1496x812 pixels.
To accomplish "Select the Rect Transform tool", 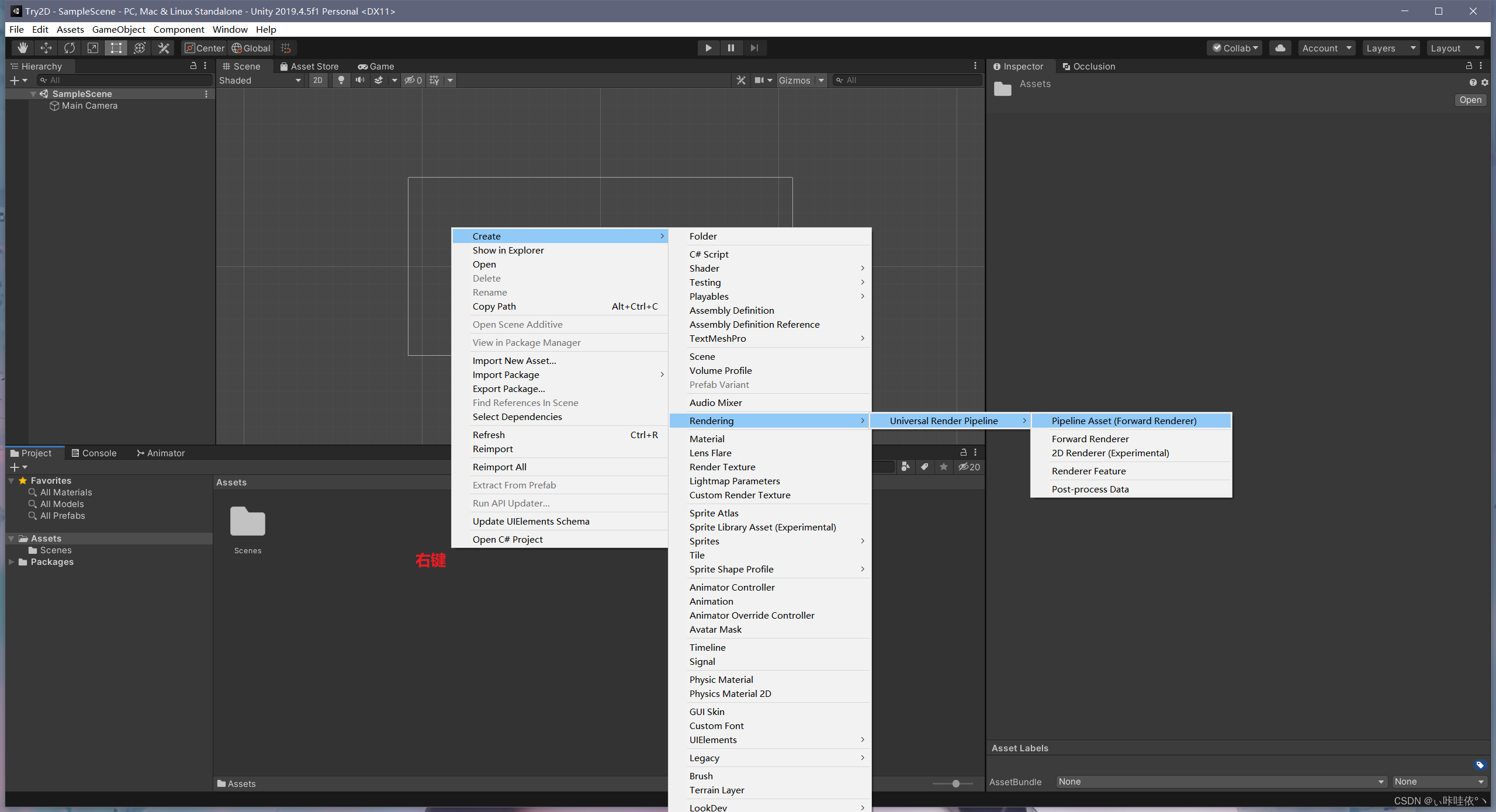I will pos(116,48).
